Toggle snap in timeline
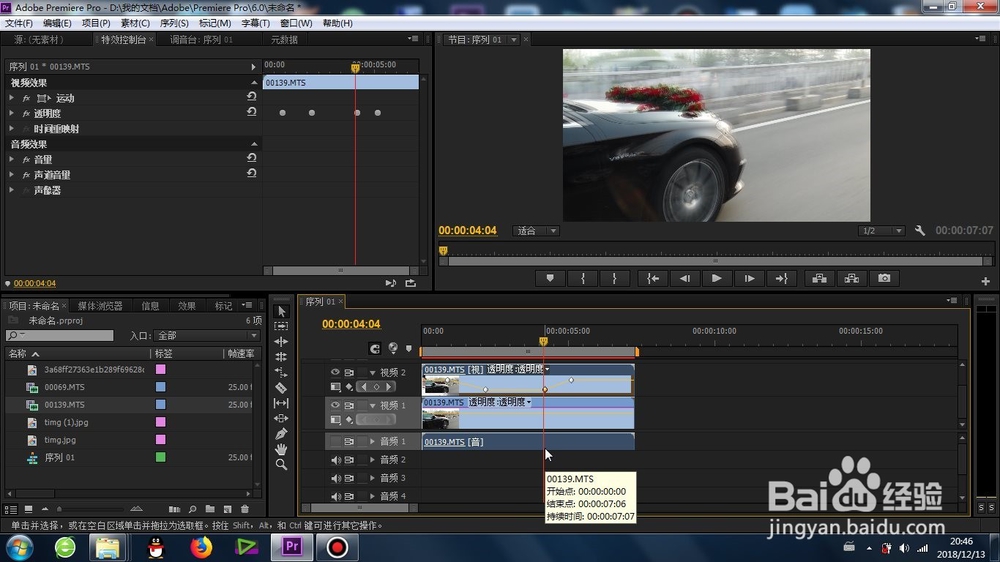This screenshot has height=562, width=1000. 374,348
